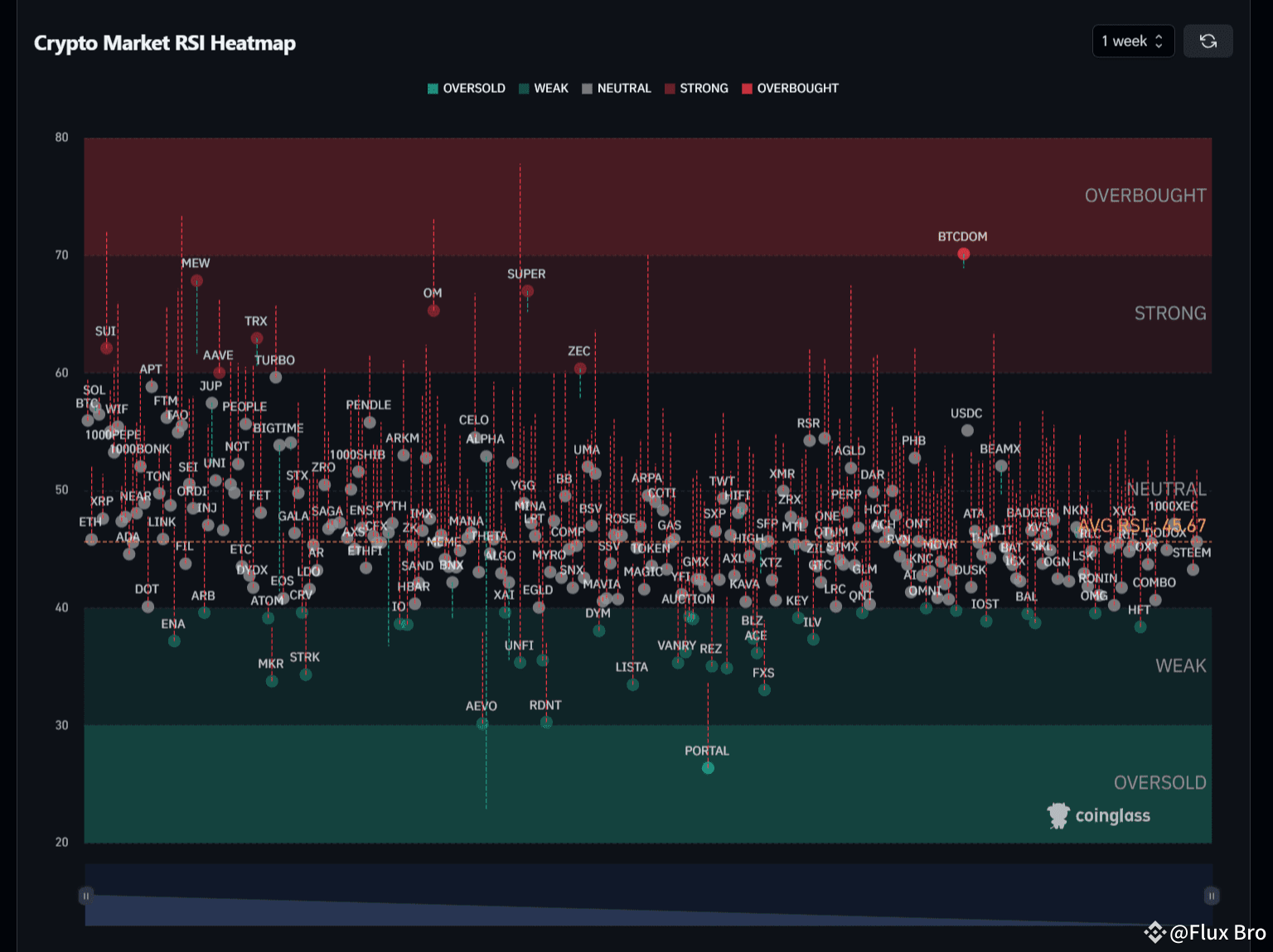Click the STRONG legend color square
The height and width of the screenshot is (952, 1273).
click(668, 88)
